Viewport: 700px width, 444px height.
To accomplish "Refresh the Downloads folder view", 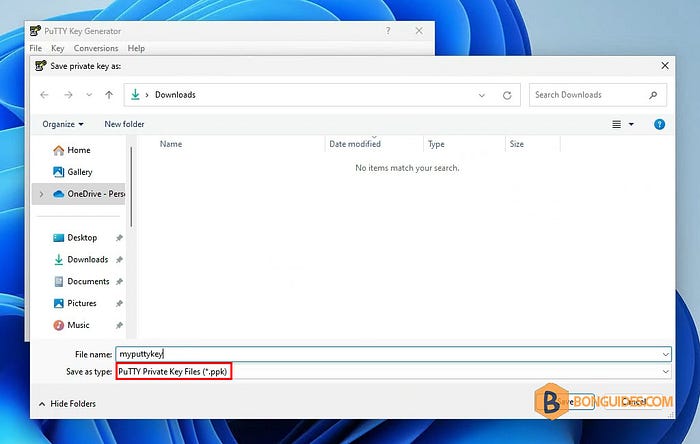I will (x=507, y=95).
